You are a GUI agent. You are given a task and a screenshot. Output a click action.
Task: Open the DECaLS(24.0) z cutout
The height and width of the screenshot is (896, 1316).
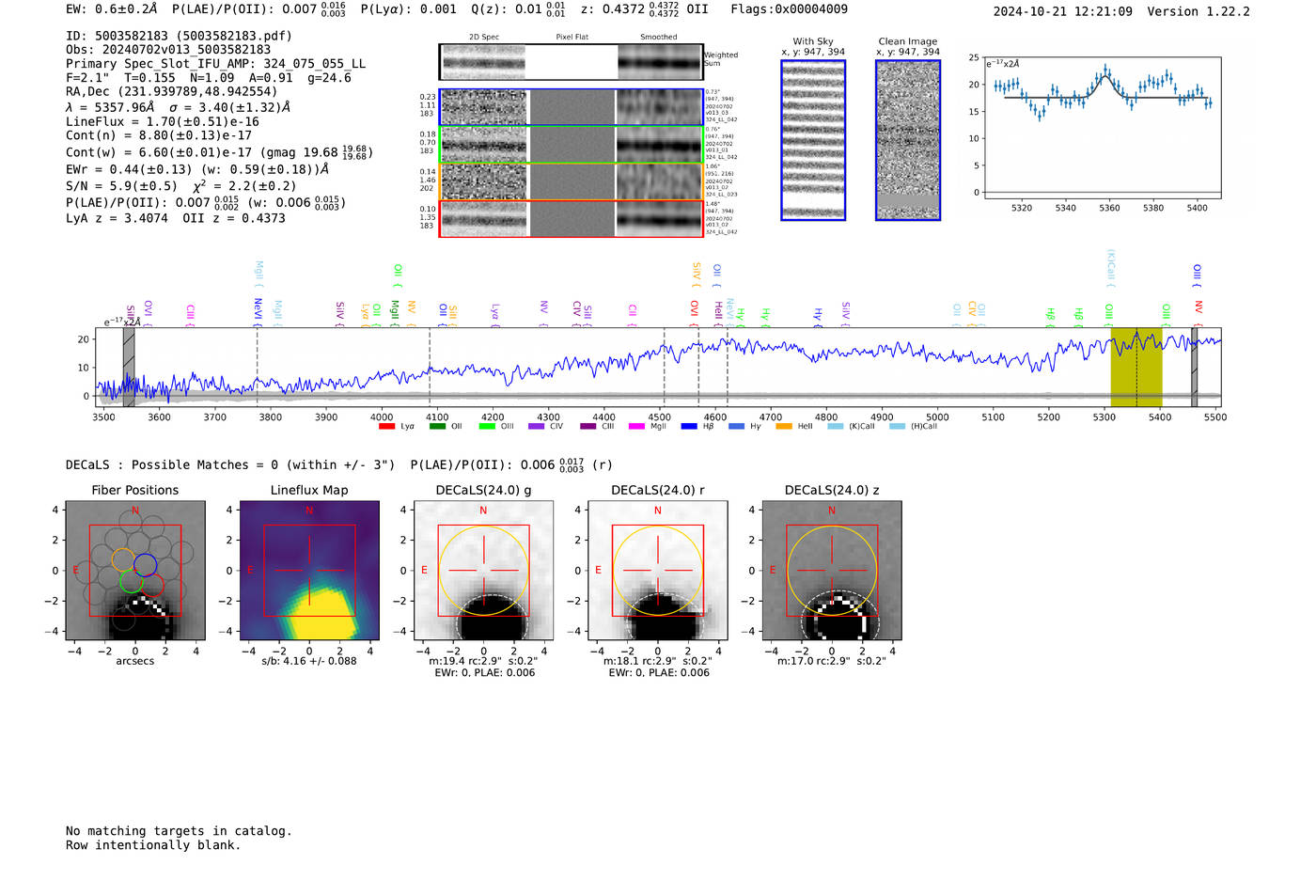pyautogui.click(x=832, y=571)
